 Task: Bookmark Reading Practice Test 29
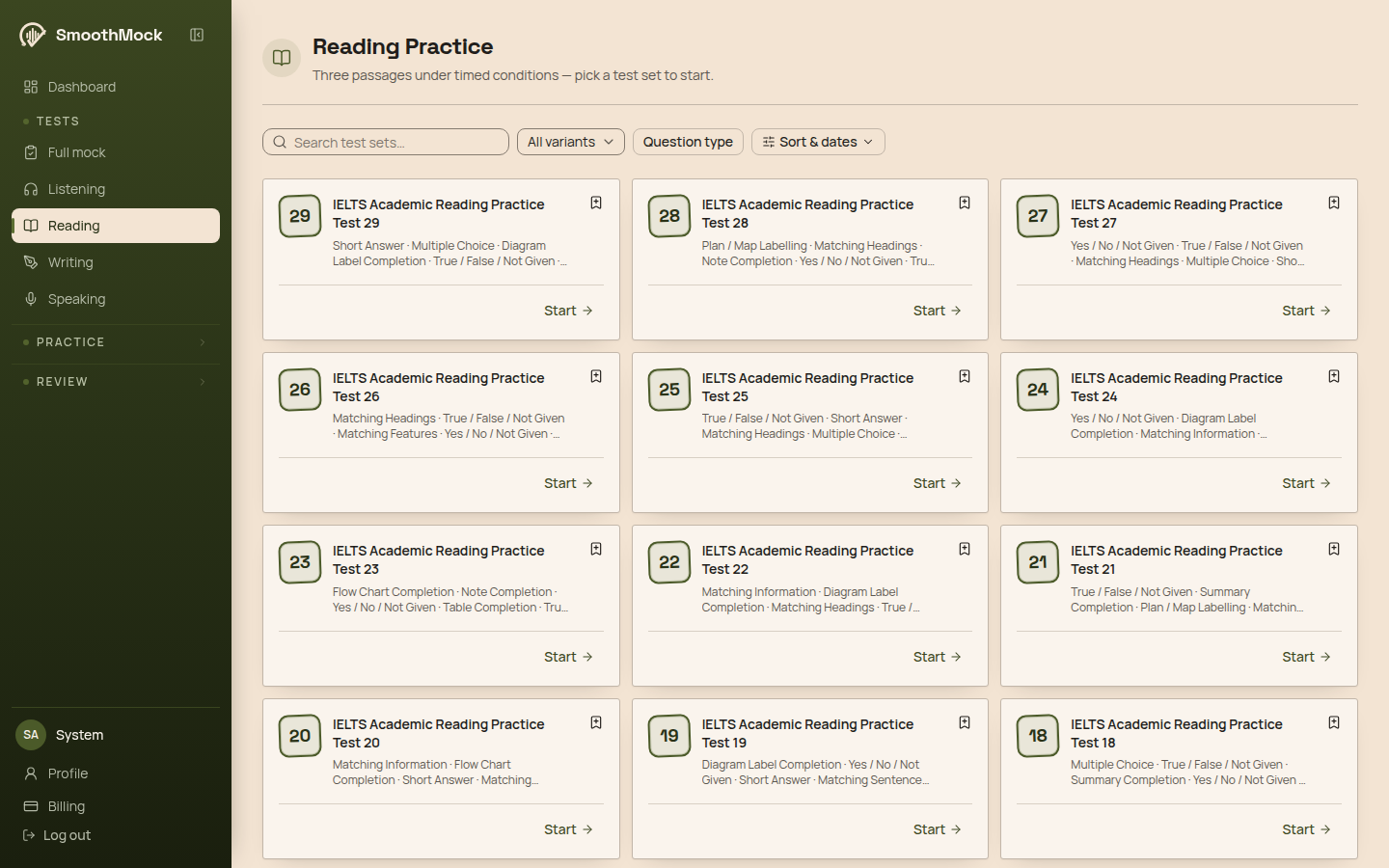(x=596, y=203)
